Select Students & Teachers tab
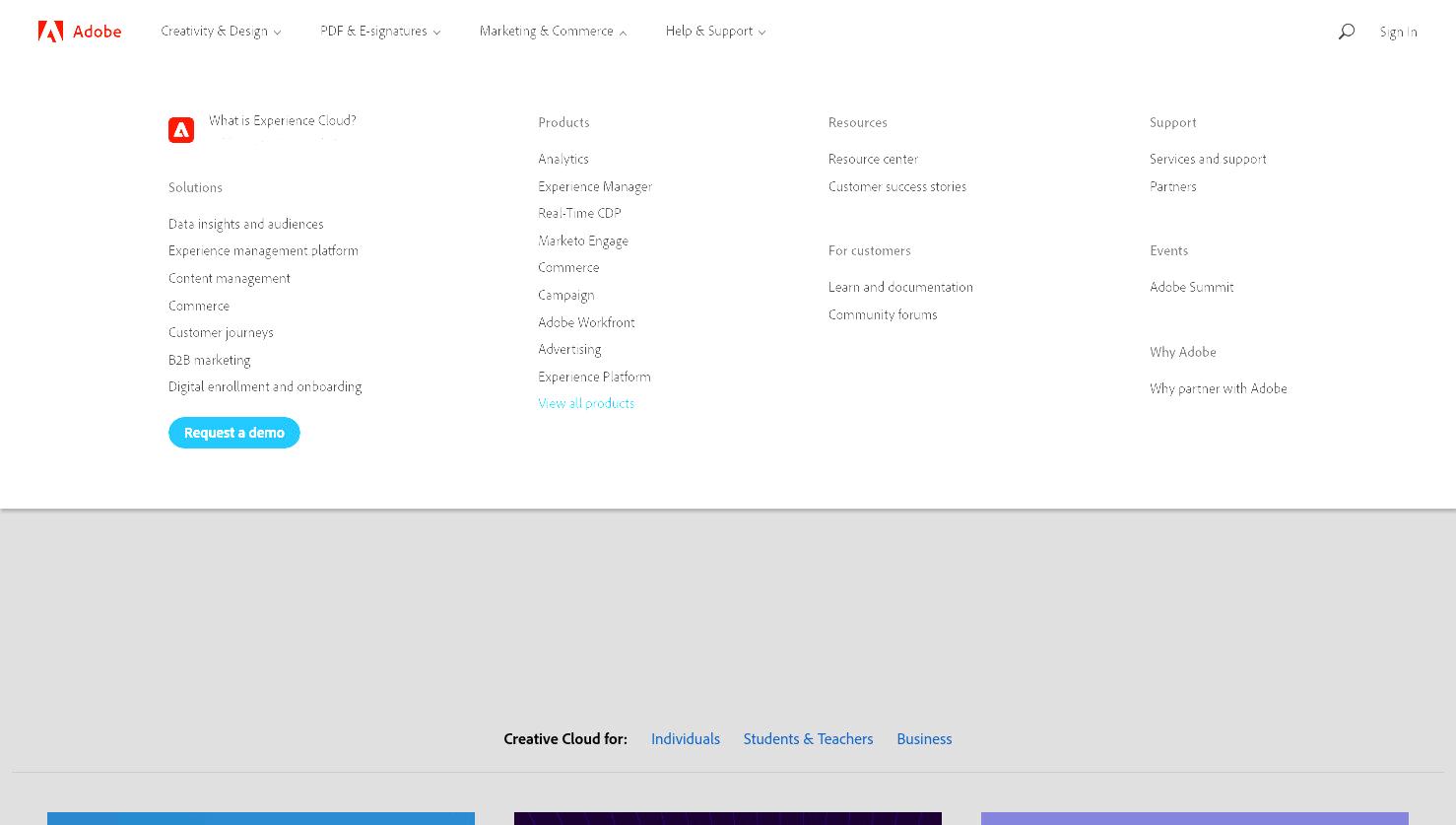Image resolution: width=1456 pixels, height=825 pixels. point(808,739)
